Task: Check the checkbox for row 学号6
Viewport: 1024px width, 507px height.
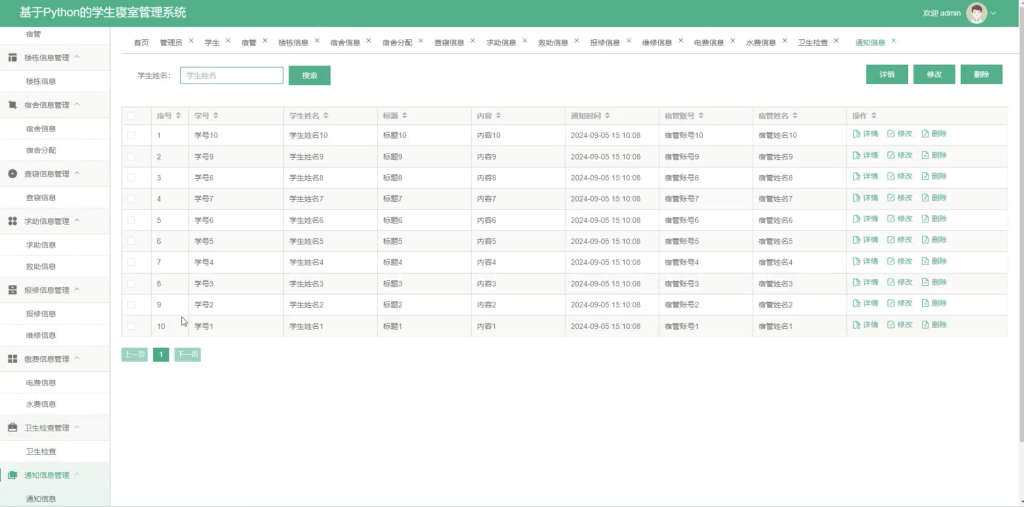Action: 131,220
